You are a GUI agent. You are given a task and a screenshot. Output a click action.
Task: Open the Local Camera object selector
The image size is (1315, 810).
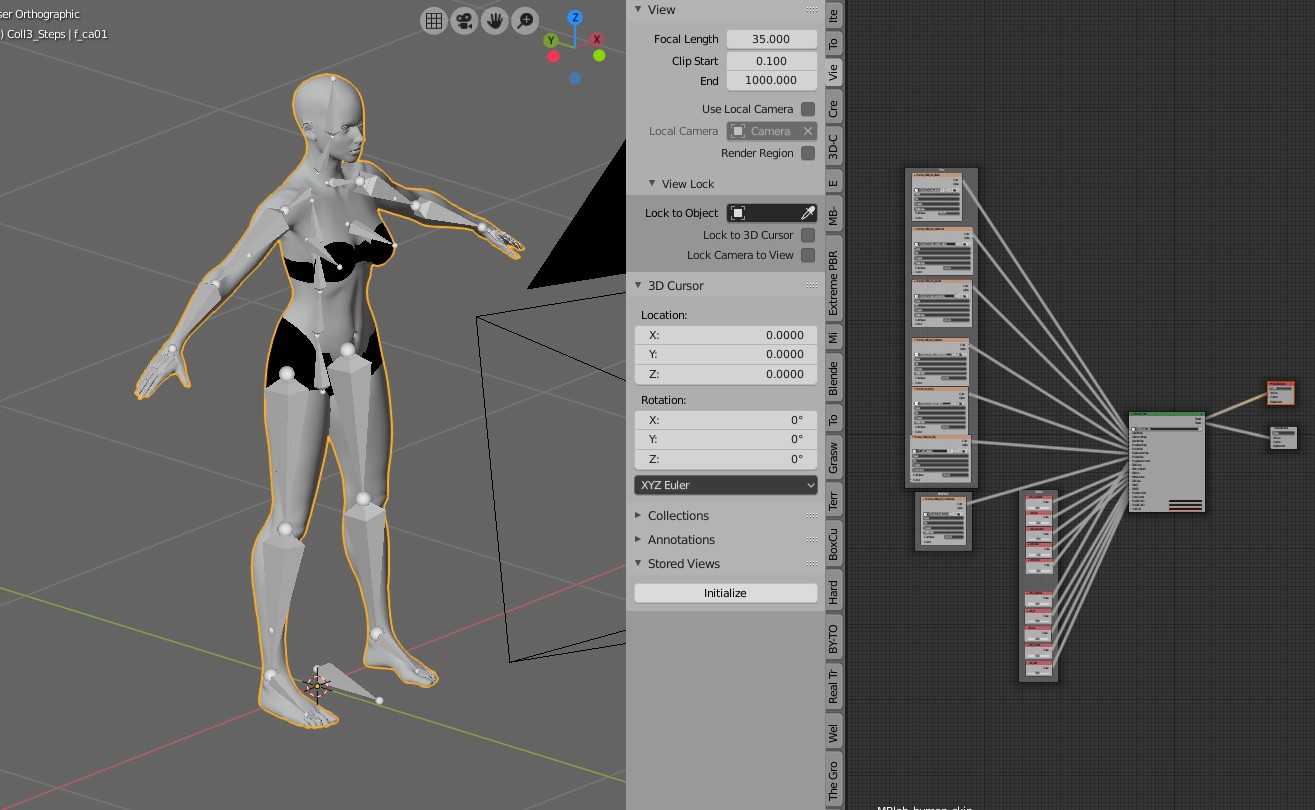(x=772, y=131)
